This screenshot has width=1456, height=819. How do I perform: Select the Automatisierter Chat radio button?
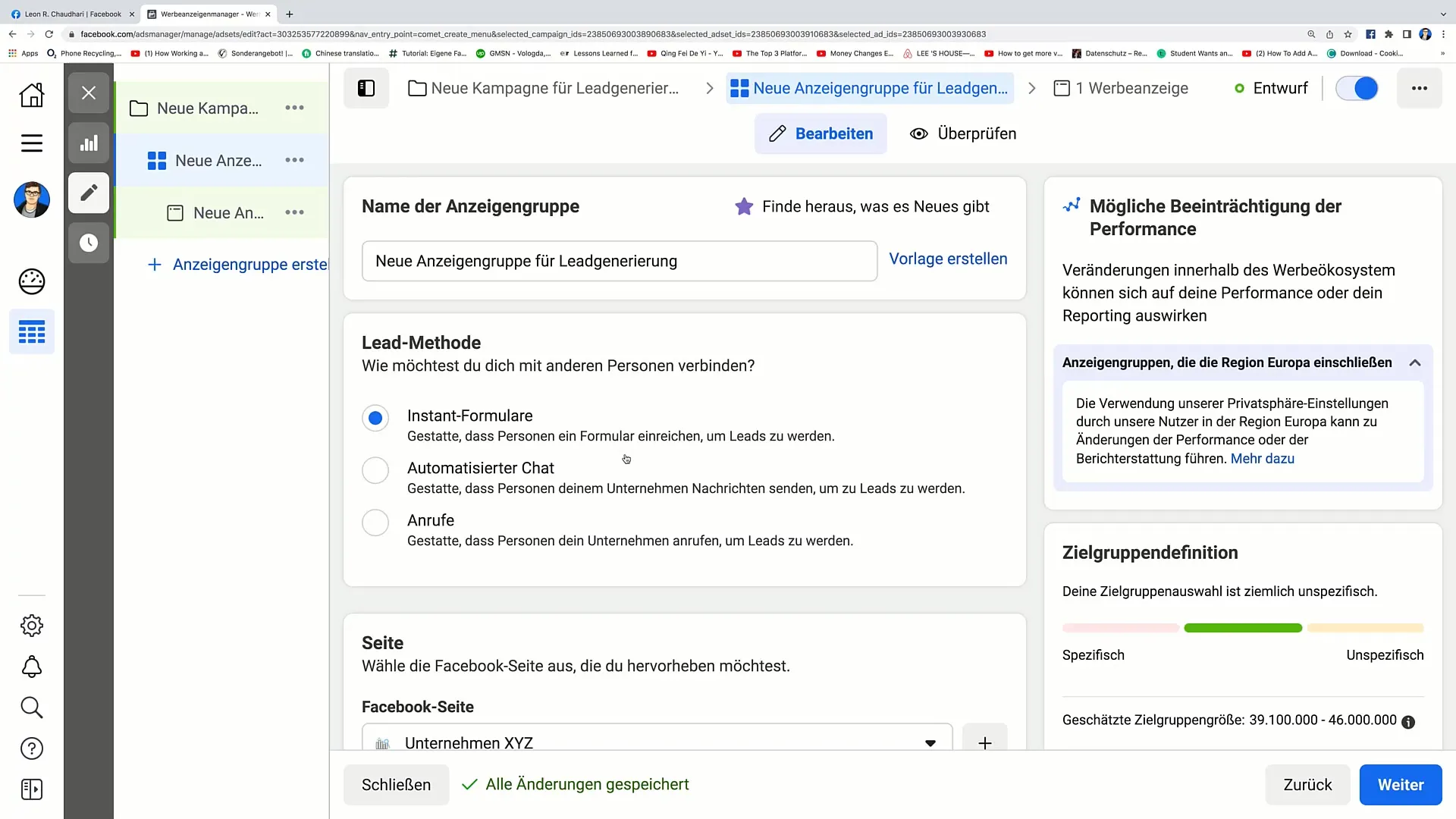pyautogui.click(x=376, y=470)
